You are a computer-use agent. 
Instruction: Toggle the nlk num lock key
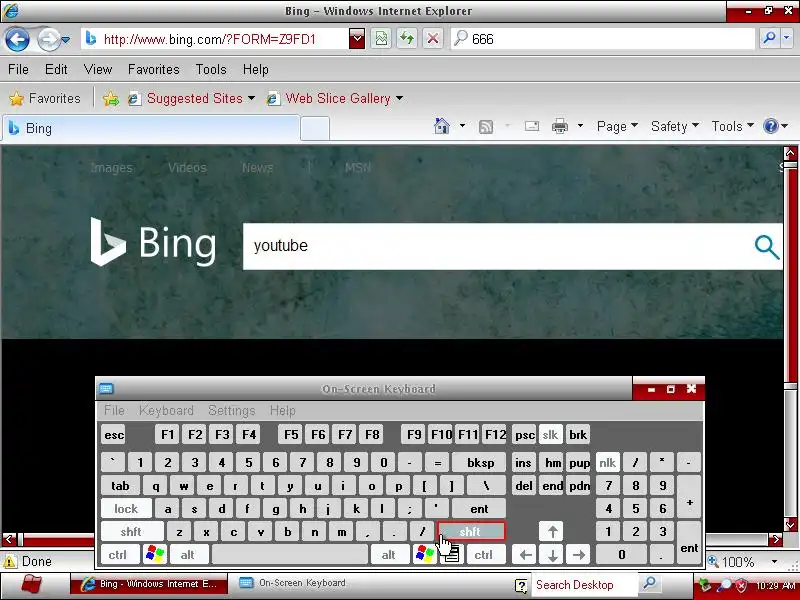608,463
